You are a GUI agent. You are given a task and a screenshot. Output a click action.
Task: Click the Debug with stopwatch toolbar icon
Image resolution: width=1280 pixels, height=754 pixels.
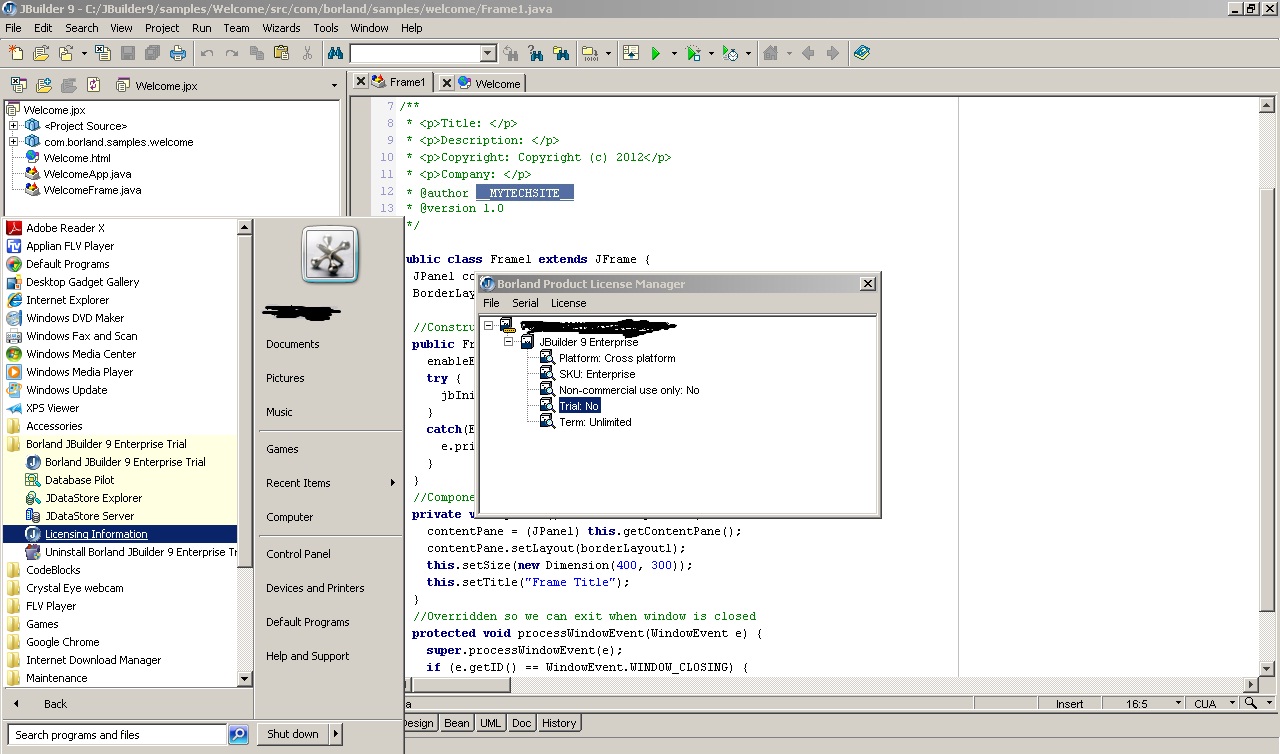coord(731,53)
